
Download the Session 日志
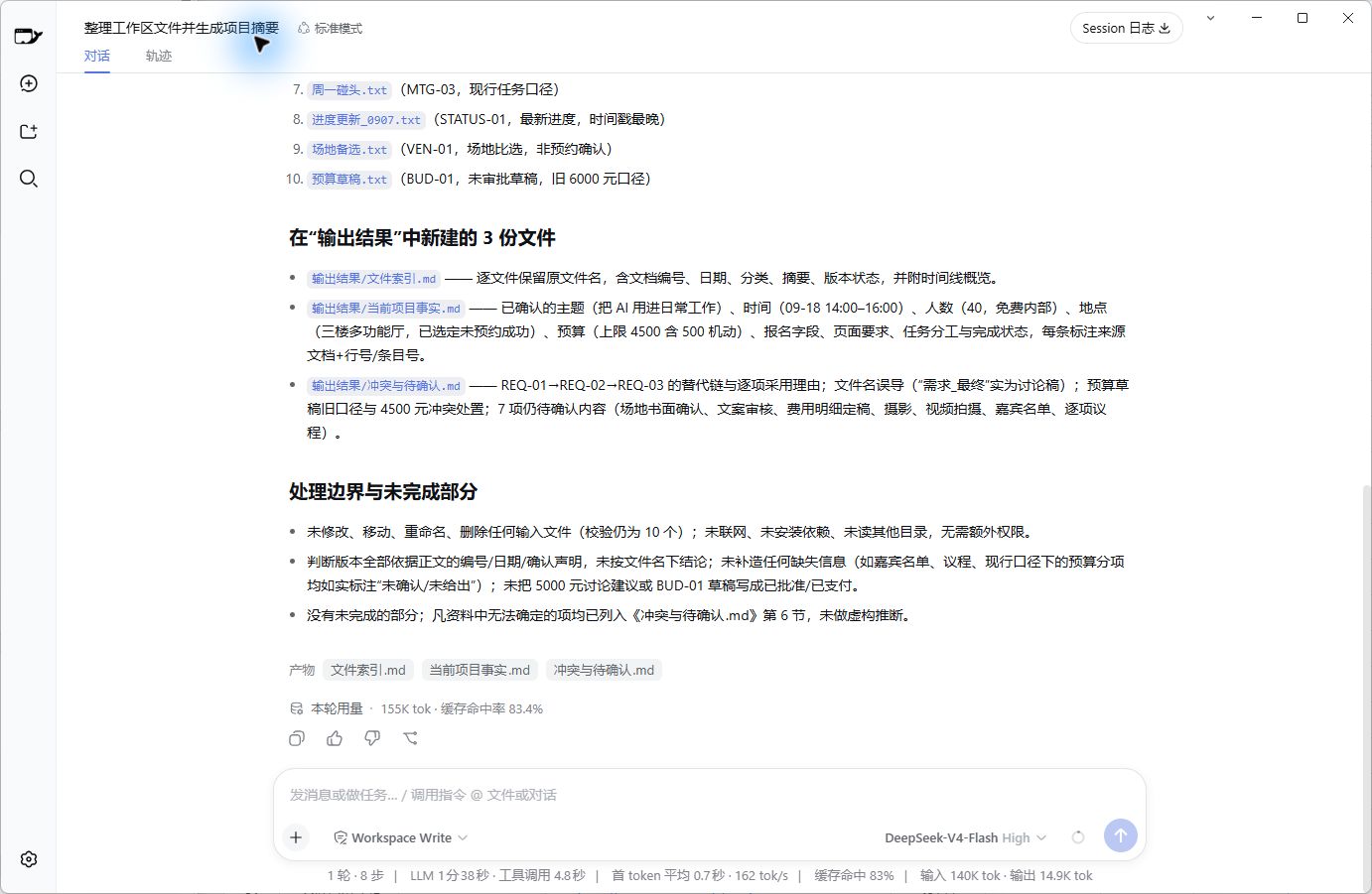point(1126,28)
